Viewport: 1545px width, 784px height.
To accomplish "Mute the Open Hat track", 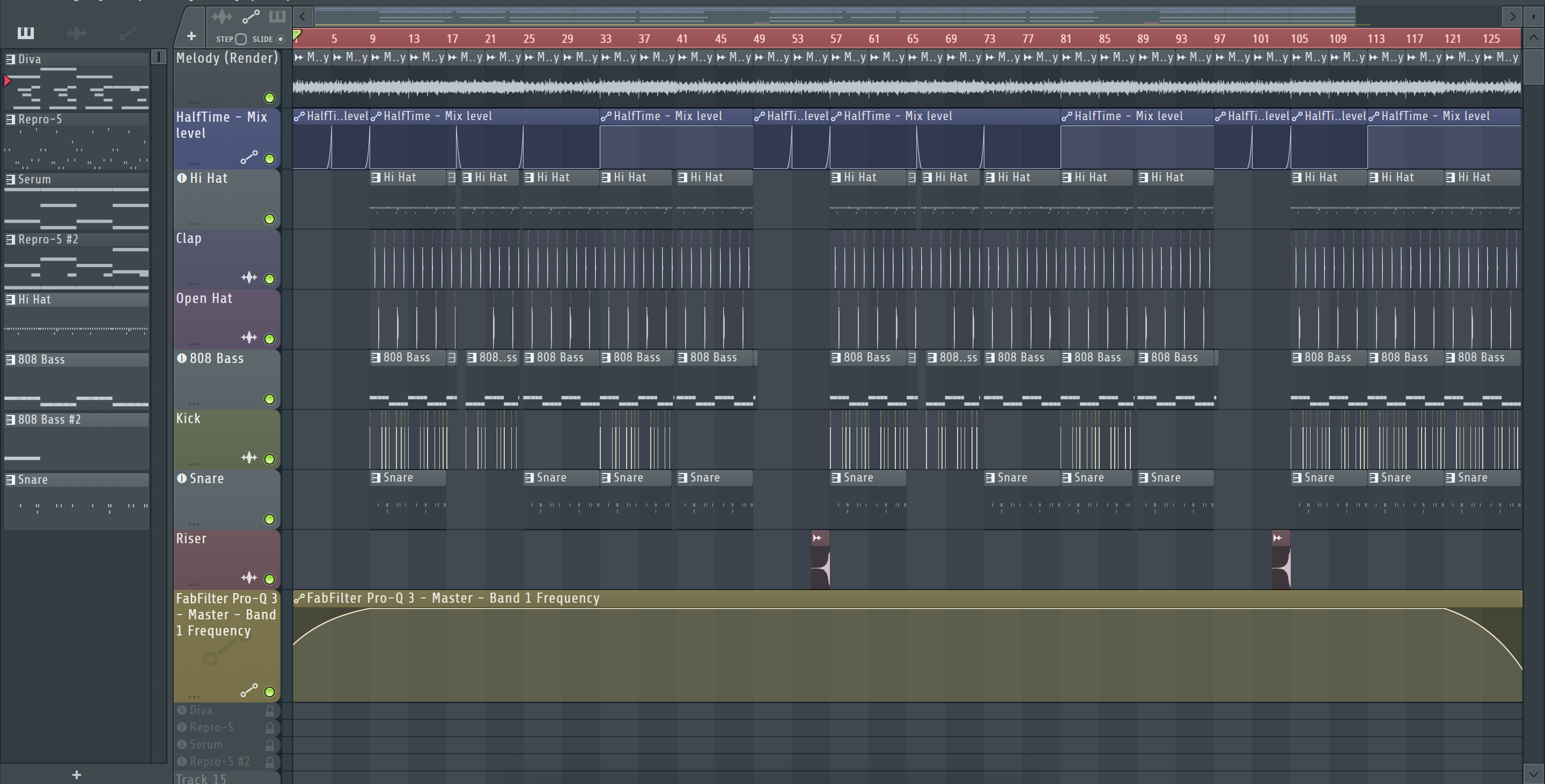I will point(269,339).
